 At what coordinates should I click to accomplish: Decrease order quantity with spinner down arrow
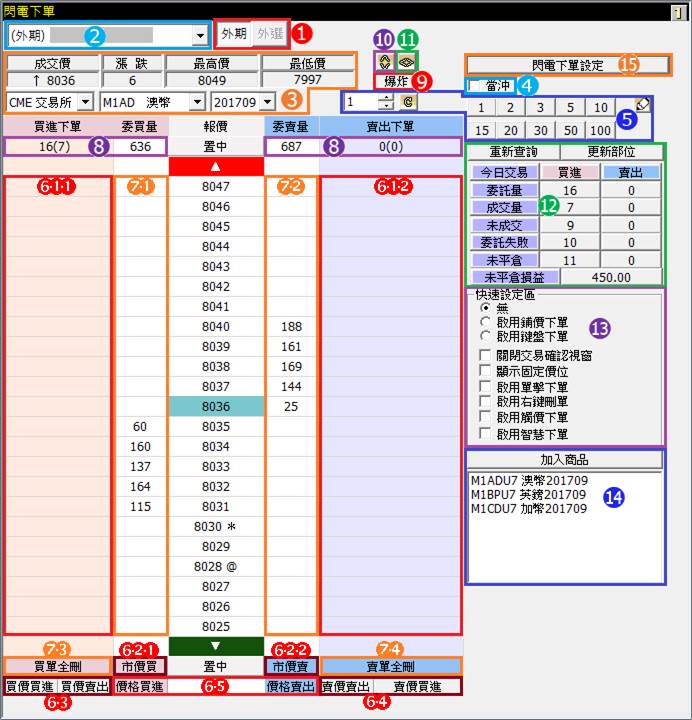click(386, 106)
